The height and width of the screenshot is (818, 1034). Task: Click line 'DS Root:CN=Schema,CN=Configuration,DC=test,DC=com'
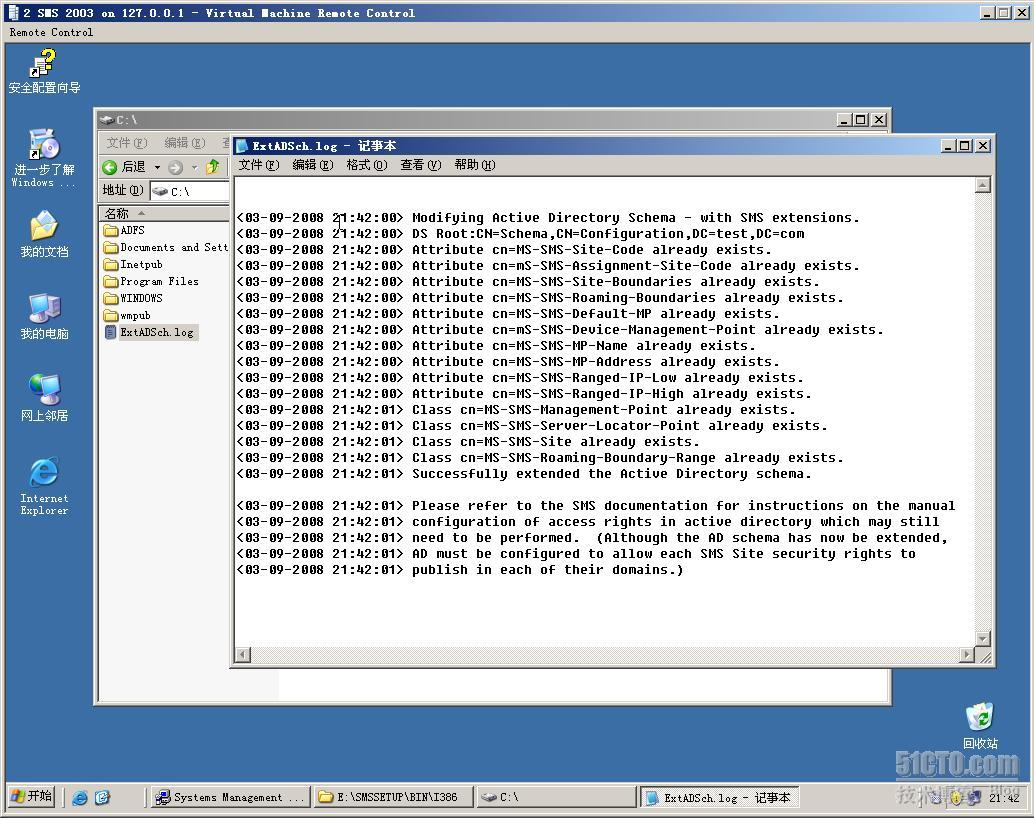point(607,234)
